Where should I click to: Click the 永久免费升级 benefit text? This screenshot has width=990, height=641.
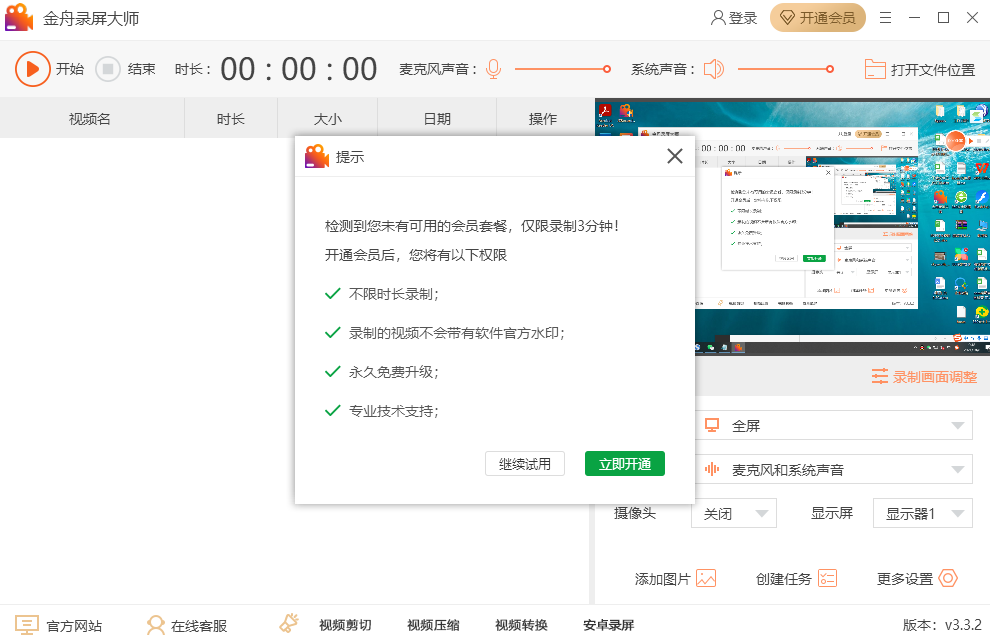[x=393, y=372]
